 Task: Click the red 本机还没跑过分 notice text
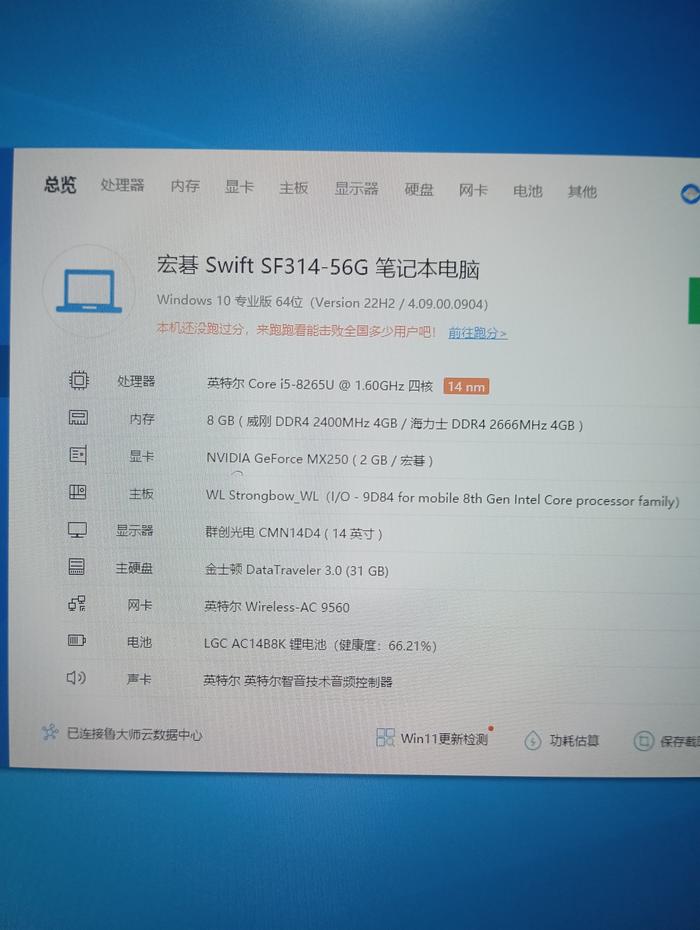[x=295, y=329]
